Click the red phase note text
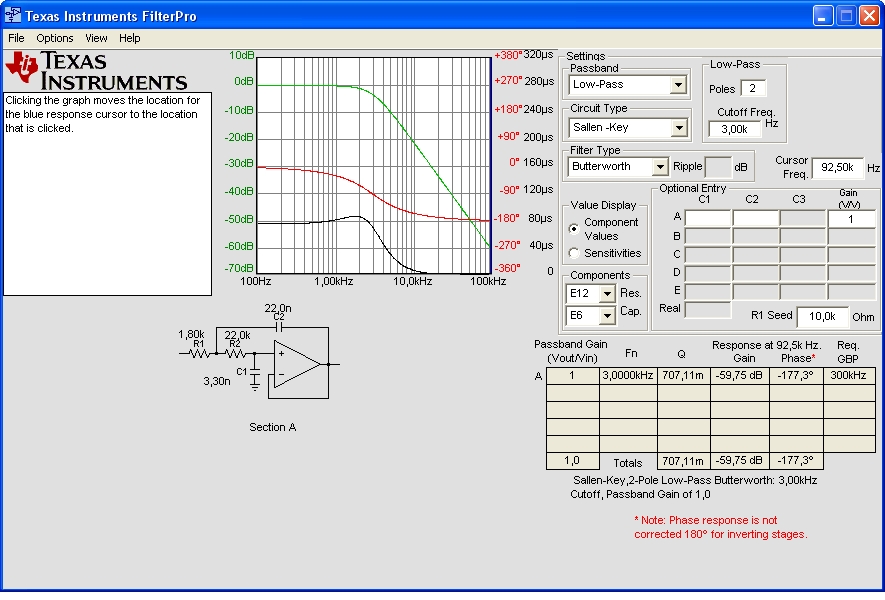 pos(721,527)
